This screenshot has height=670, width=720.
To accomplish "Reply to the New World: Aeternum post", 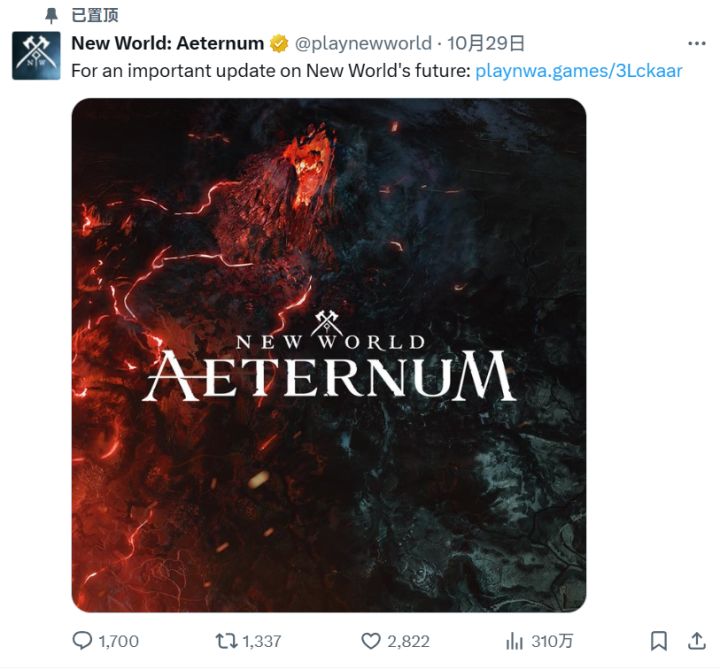I will (83, 640).
